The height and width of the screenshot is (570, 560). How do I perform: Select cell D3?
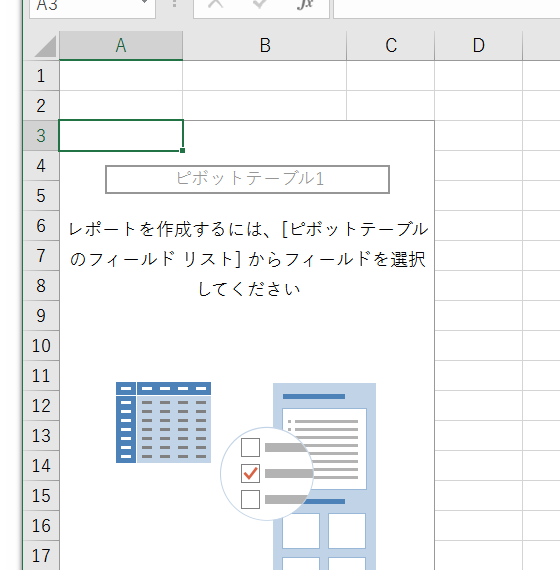(x=479, y=136)
